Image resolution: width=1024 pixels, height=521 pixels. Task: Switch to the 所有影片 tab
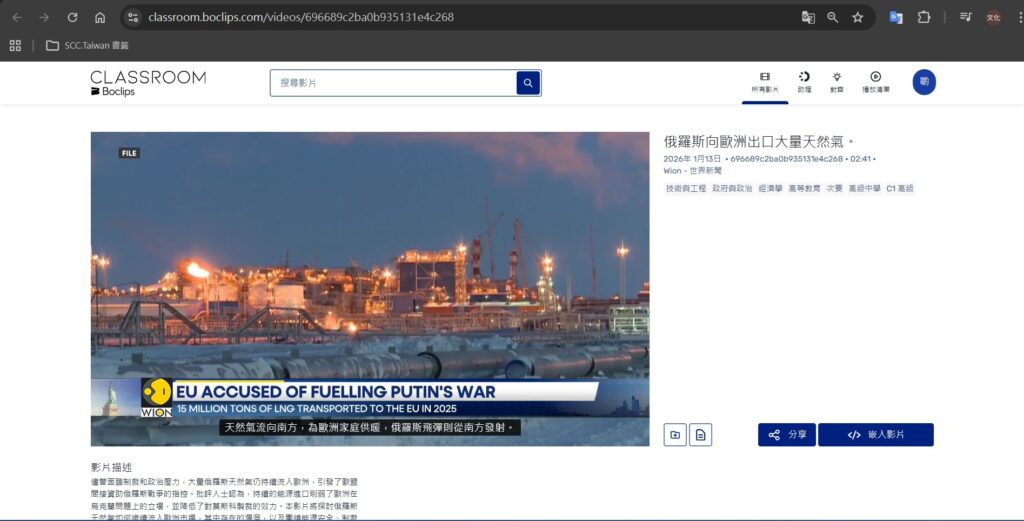(x=765, y=82)
